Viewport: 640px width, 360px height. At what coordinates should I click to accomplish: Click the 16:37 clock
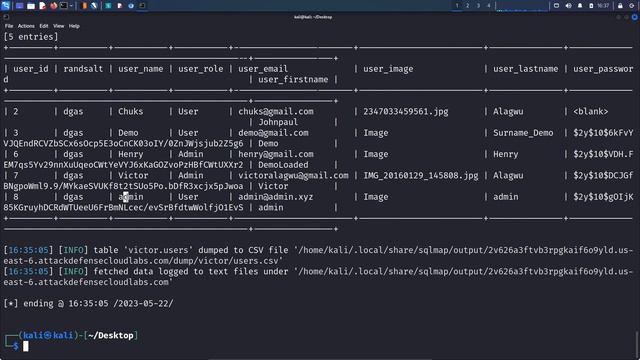[603, 6]
